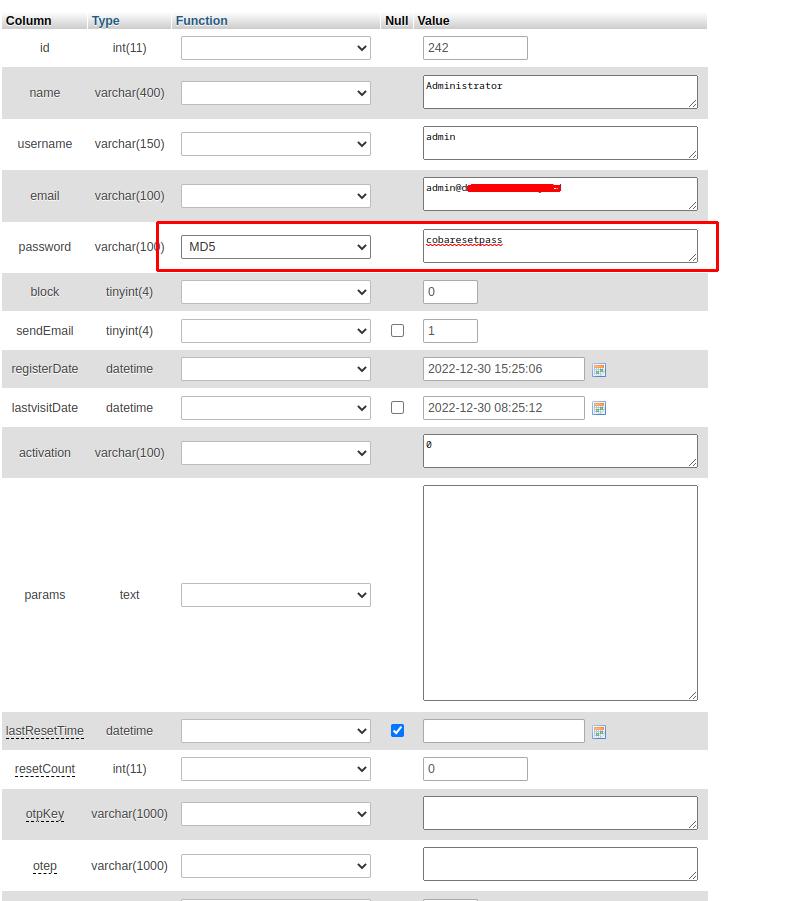The height and width of the screenshot is (901, 802).
Task: Click the otpKey text area
Action: [559, 813]
